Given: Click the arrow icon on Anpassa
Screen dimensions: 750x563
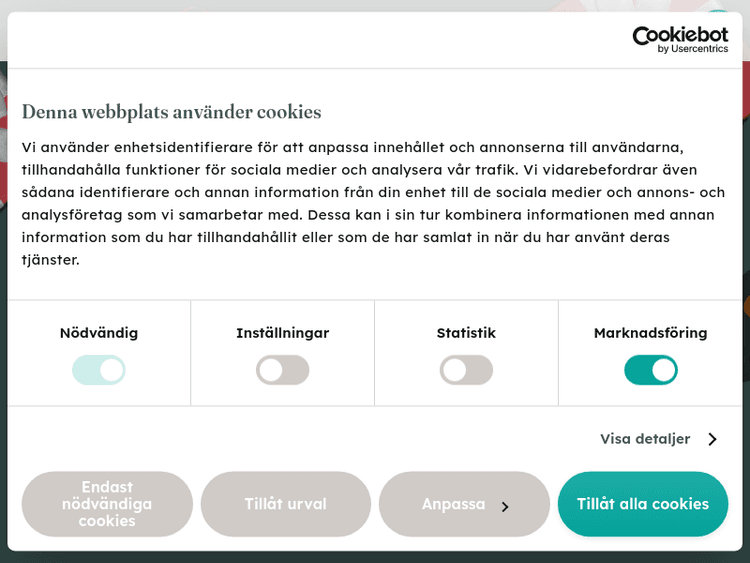Looking at the screenshot, I should (x=505, y=506).
